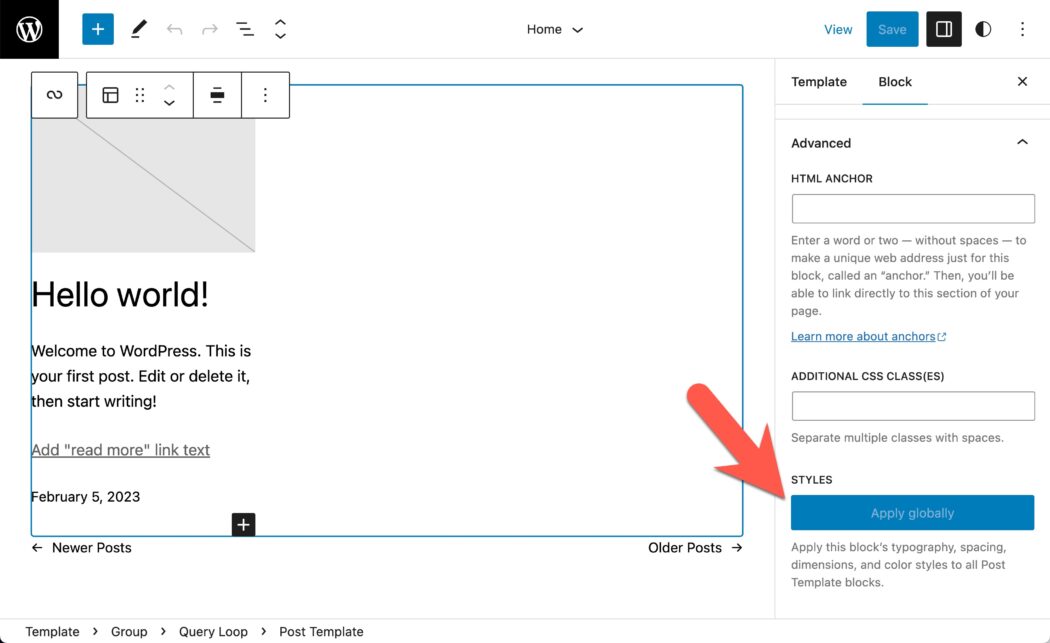Click the Advanced panel heading

click(821, 143)
